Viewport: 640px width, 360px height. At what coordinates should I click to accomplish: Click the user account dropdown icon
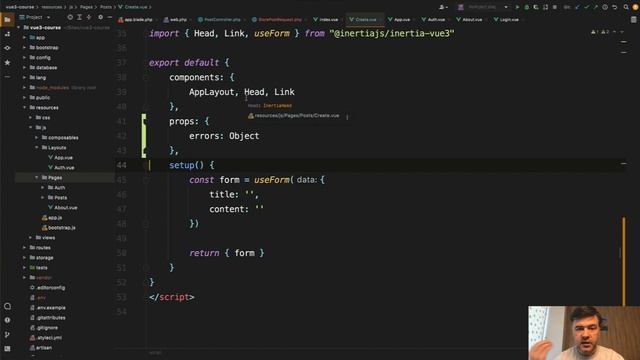coord(443,7)
